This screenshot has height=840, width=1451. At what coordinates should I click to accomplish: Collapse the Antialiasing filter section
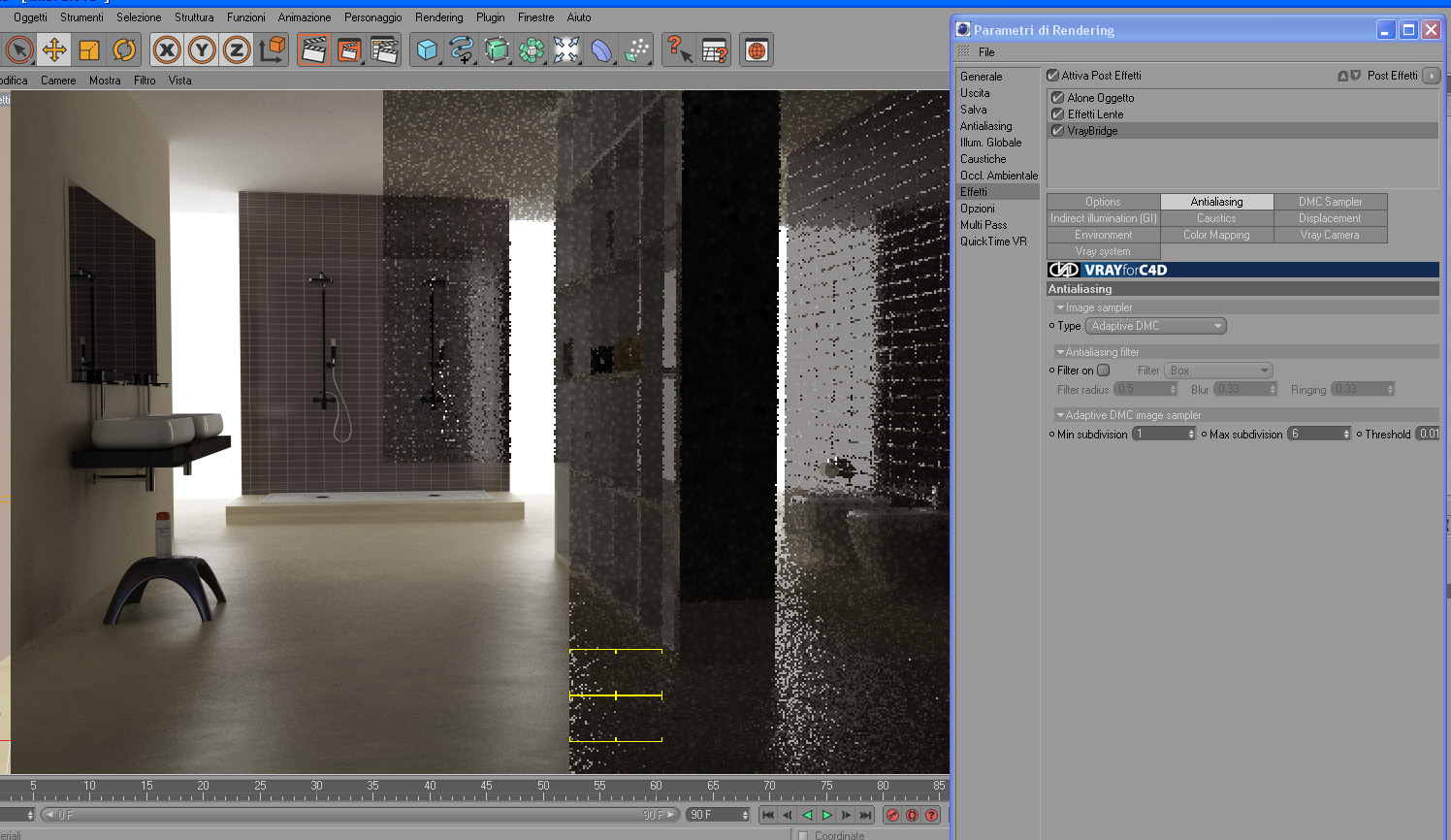coord(1060,352)
